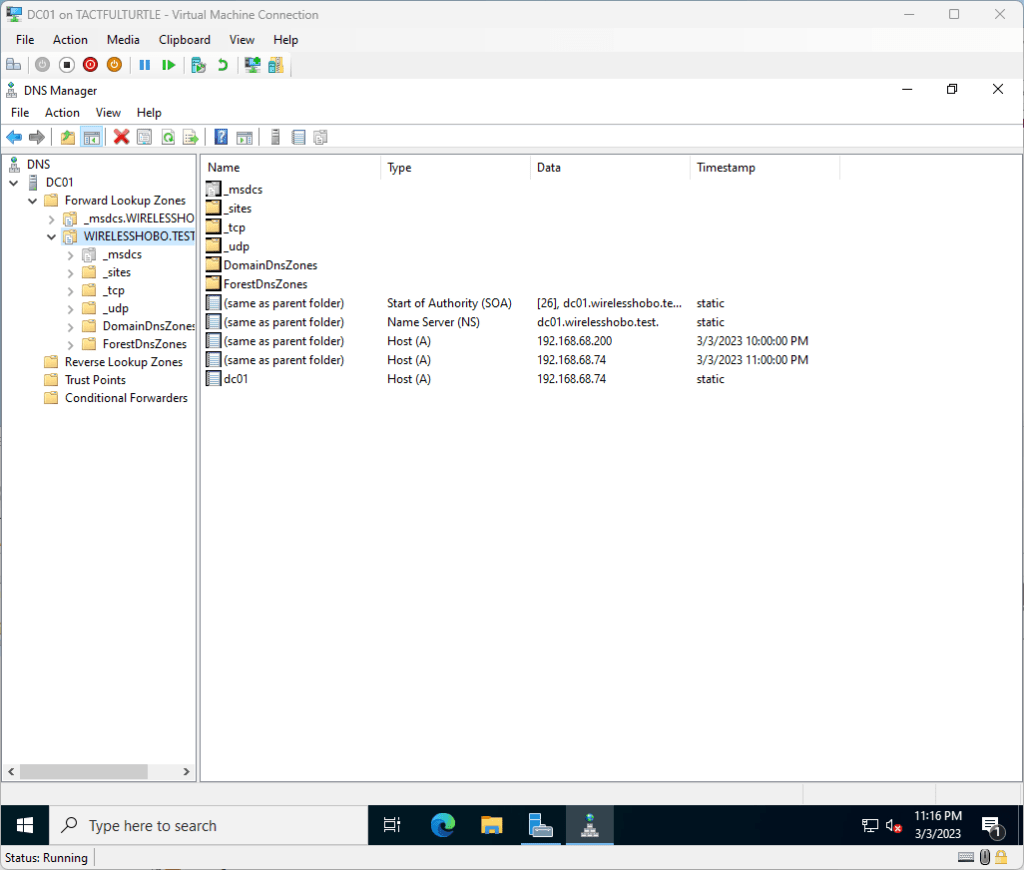Click the red Shut Down VM icon
This screenshot has height=870, width=1024.
90,65
